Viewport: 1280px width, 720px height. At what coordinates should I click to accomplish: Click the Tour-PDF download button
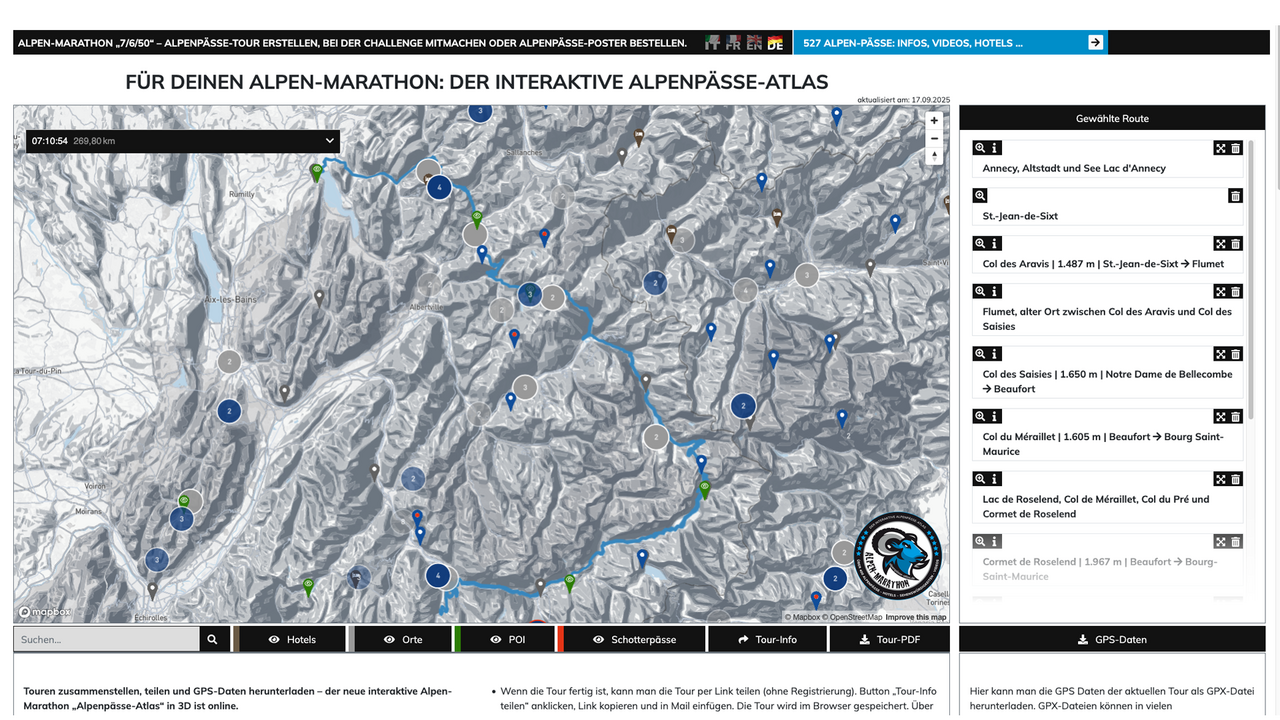point(889,639)
